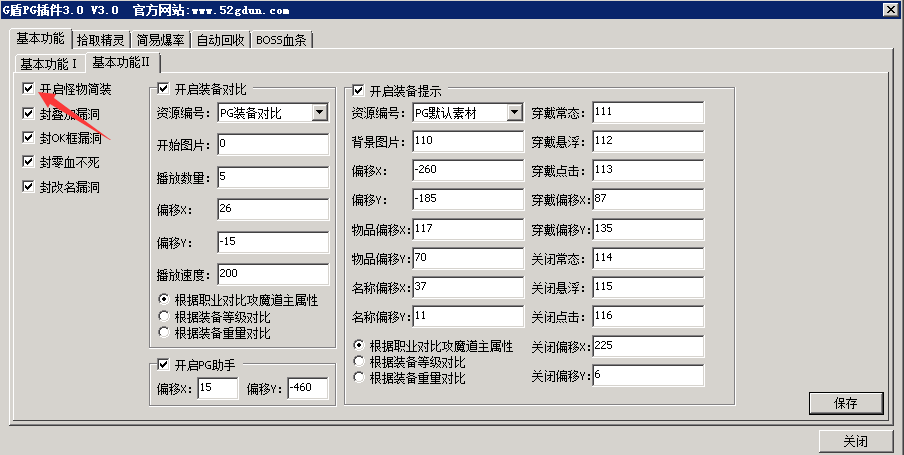
Task: Focus the 穿戴偏移Y field showing 135
Action: coord(648,230)
